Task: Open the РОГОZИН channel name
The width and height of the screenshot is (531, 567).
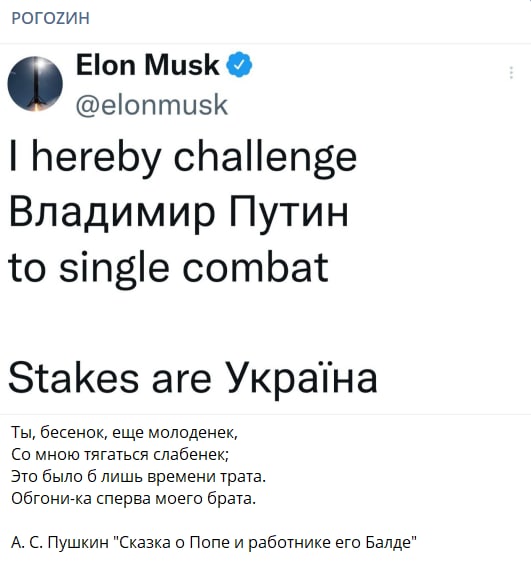Action: coord(51,18)
